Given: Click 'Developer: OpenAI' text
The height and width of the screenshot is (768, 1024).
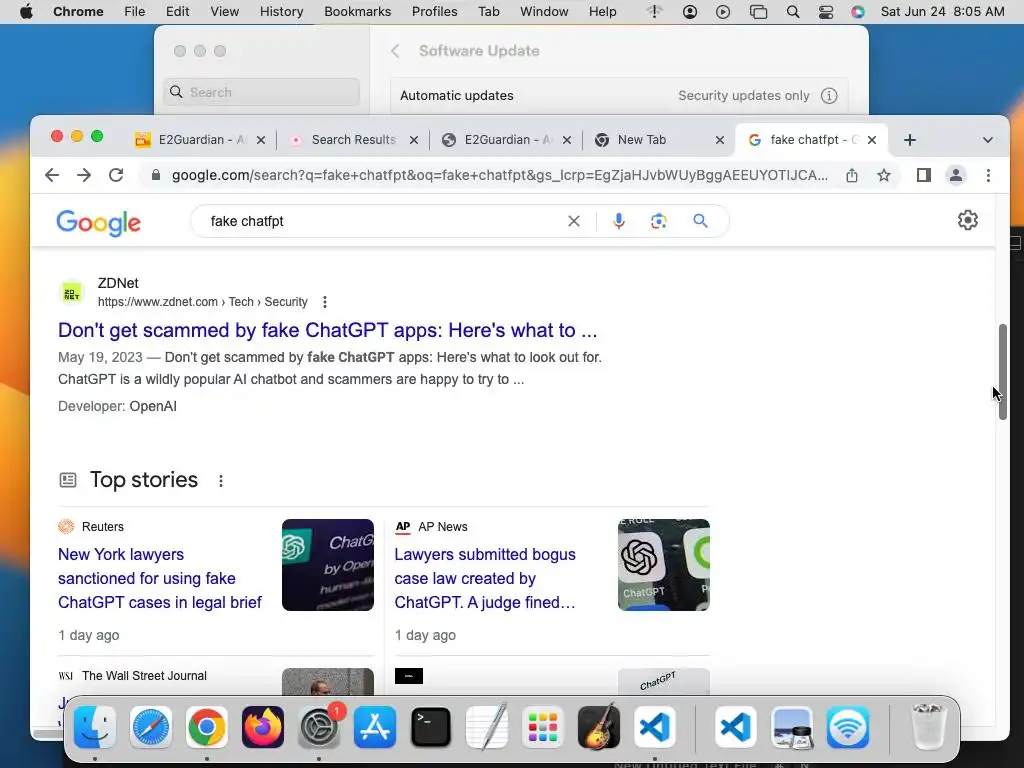Looking at the screenshot, I should 118,406.
